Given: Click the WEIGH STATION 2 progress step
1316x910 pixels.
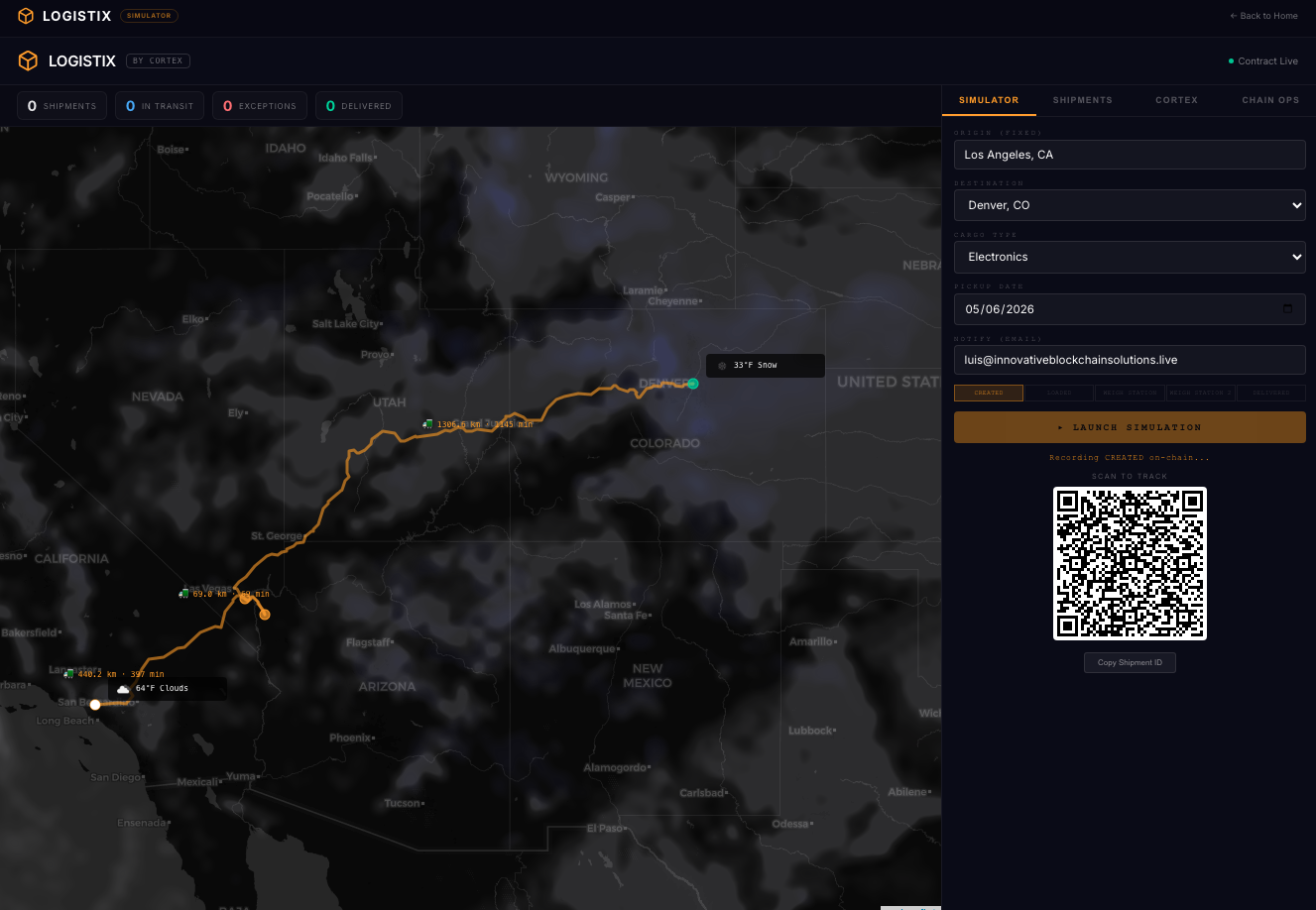Looking at the screenshot, I should [1201, 393].
